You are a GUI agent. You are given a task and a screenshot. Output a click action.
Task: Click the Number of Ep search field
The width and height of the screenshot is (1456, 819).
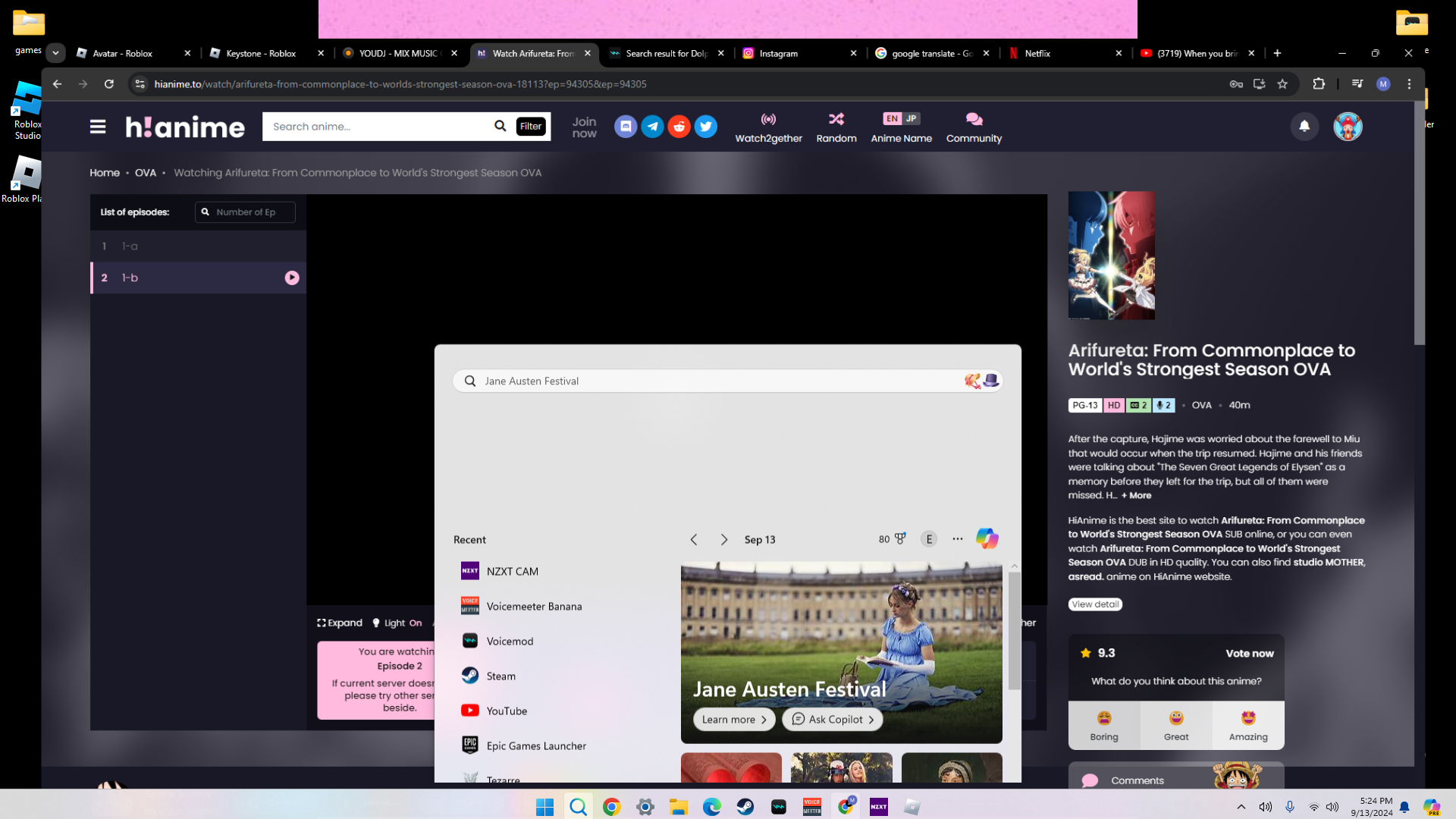(245, 212)
